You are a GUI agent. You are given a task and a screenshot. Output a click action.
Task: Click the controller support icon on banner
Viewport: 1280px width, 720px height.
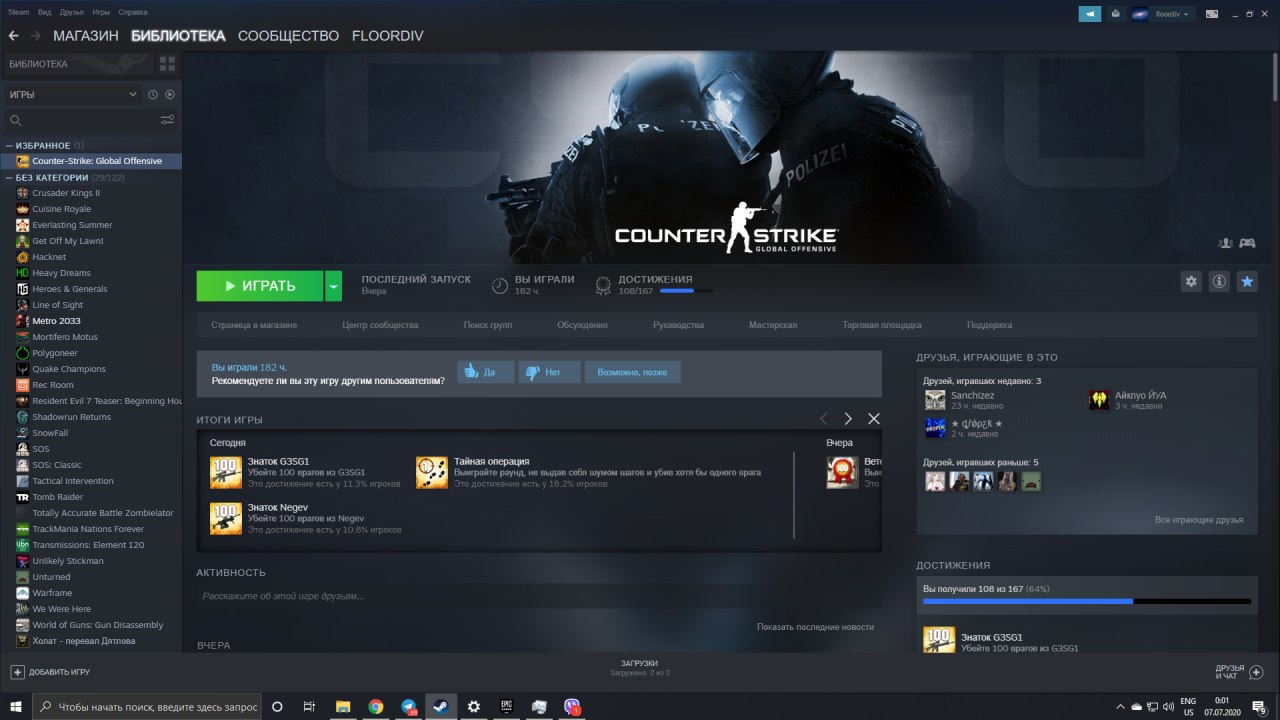pos(1247,243)
